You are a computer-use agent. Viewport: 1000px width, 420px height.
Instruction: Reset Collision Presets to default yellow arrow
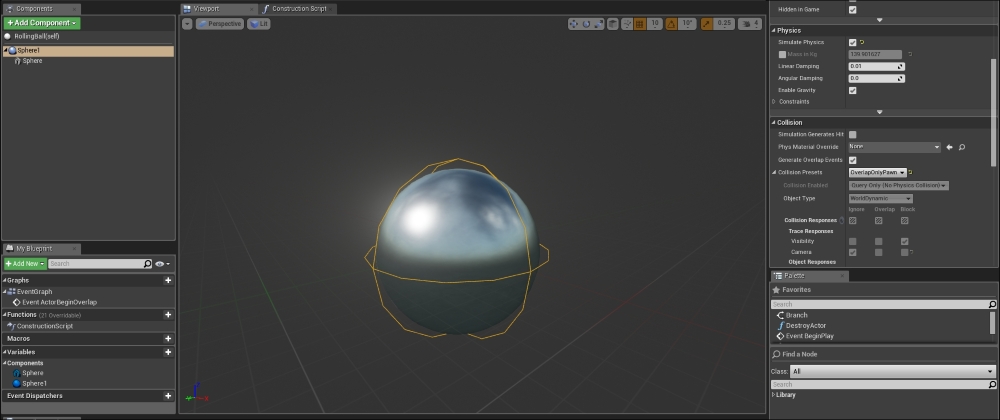911,173
